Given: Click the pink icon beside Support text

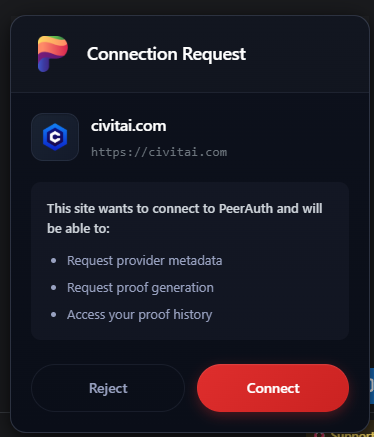Looking at the screenshot, I should [x=319, y=434].
